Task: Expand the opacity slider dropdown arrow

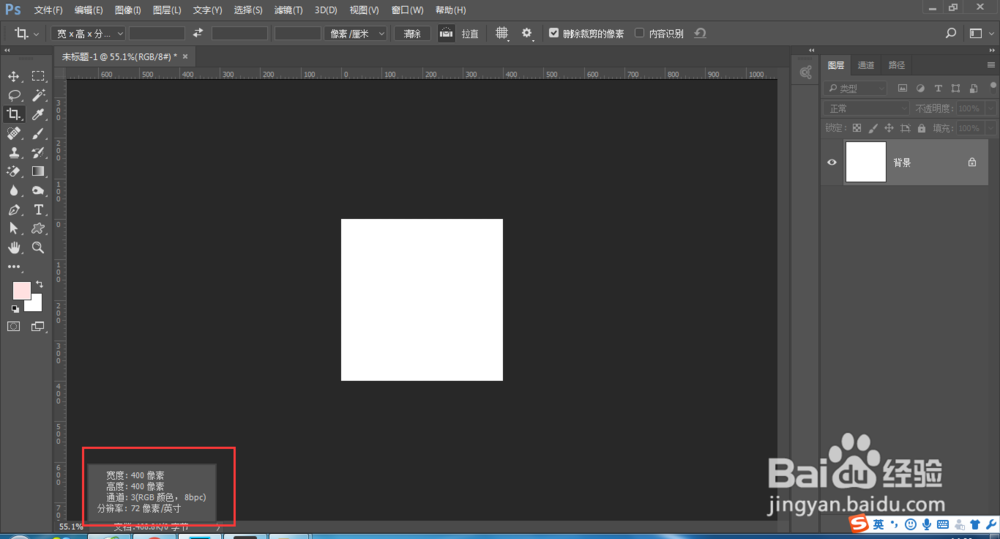Action: pyautogui.click(x=990, y=108)
